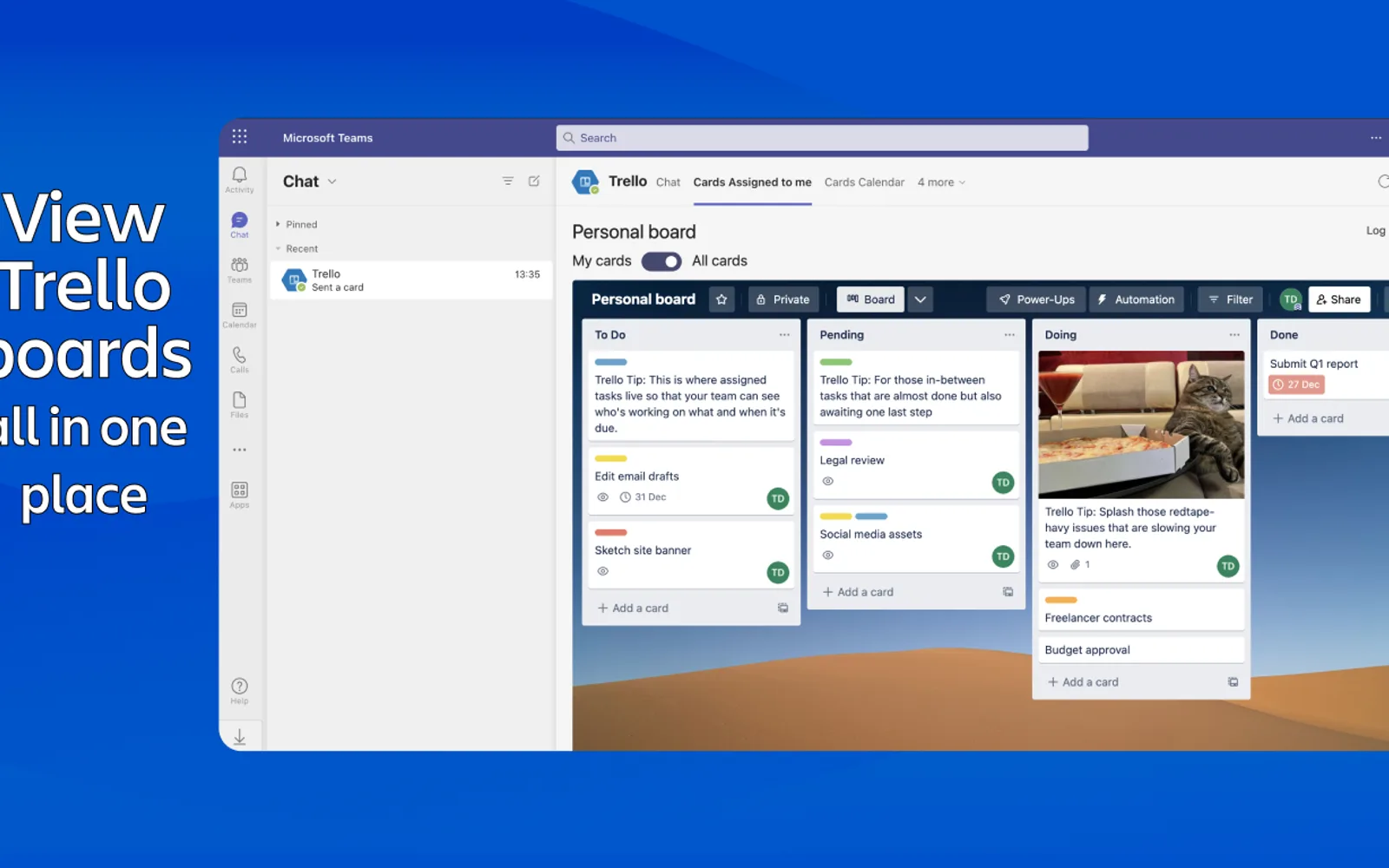Click the download desktop app icon
Viewport: 1389px width, 868px height.
pyautogui.click(x=240, y=737)
